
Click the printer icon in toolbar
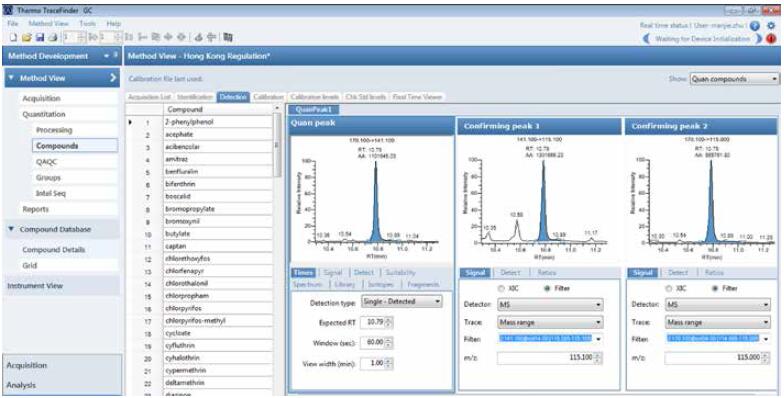53,38
